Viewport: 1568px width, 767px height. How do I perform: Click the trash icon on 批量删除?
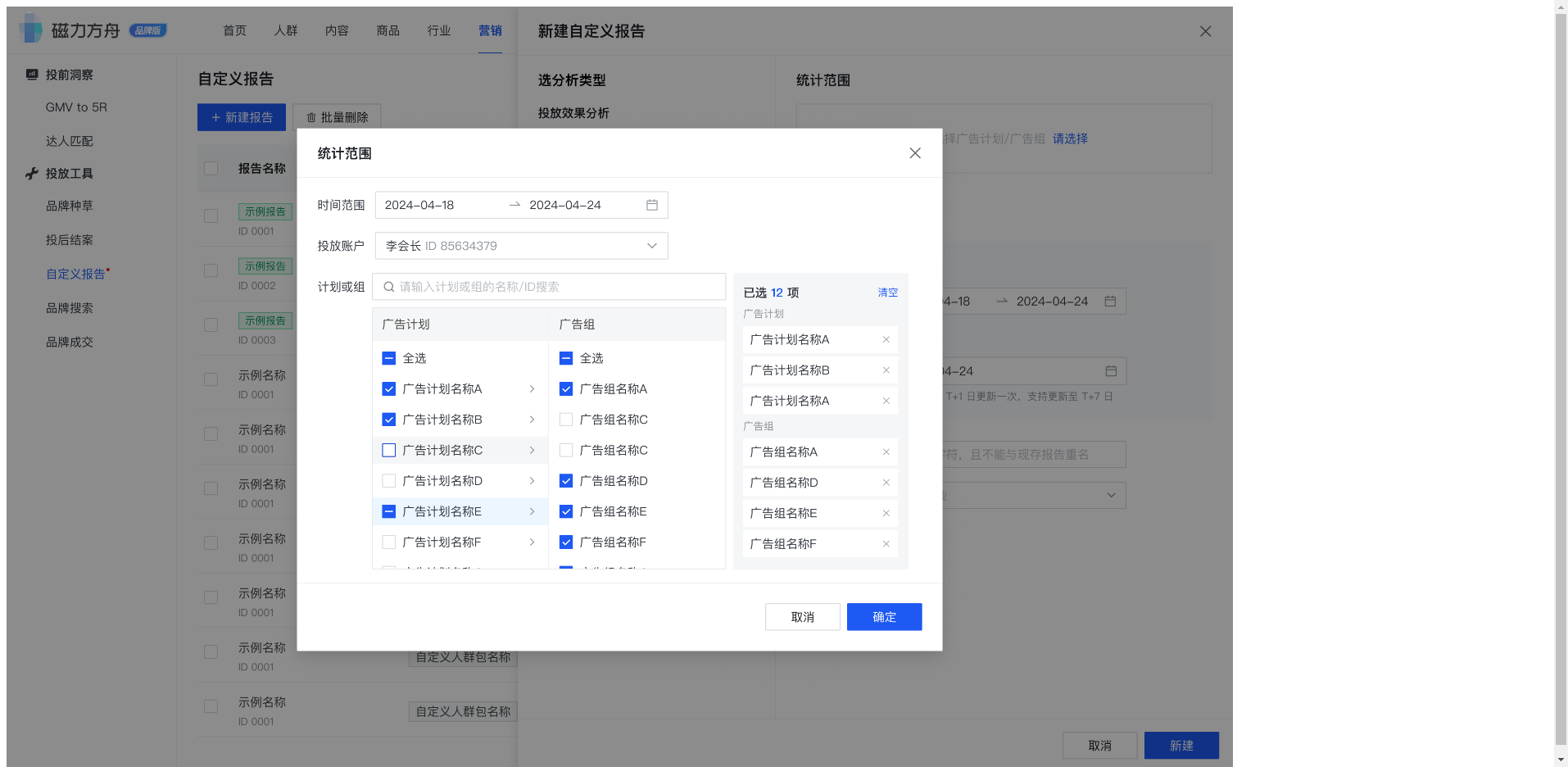click(x=310, y=116)
